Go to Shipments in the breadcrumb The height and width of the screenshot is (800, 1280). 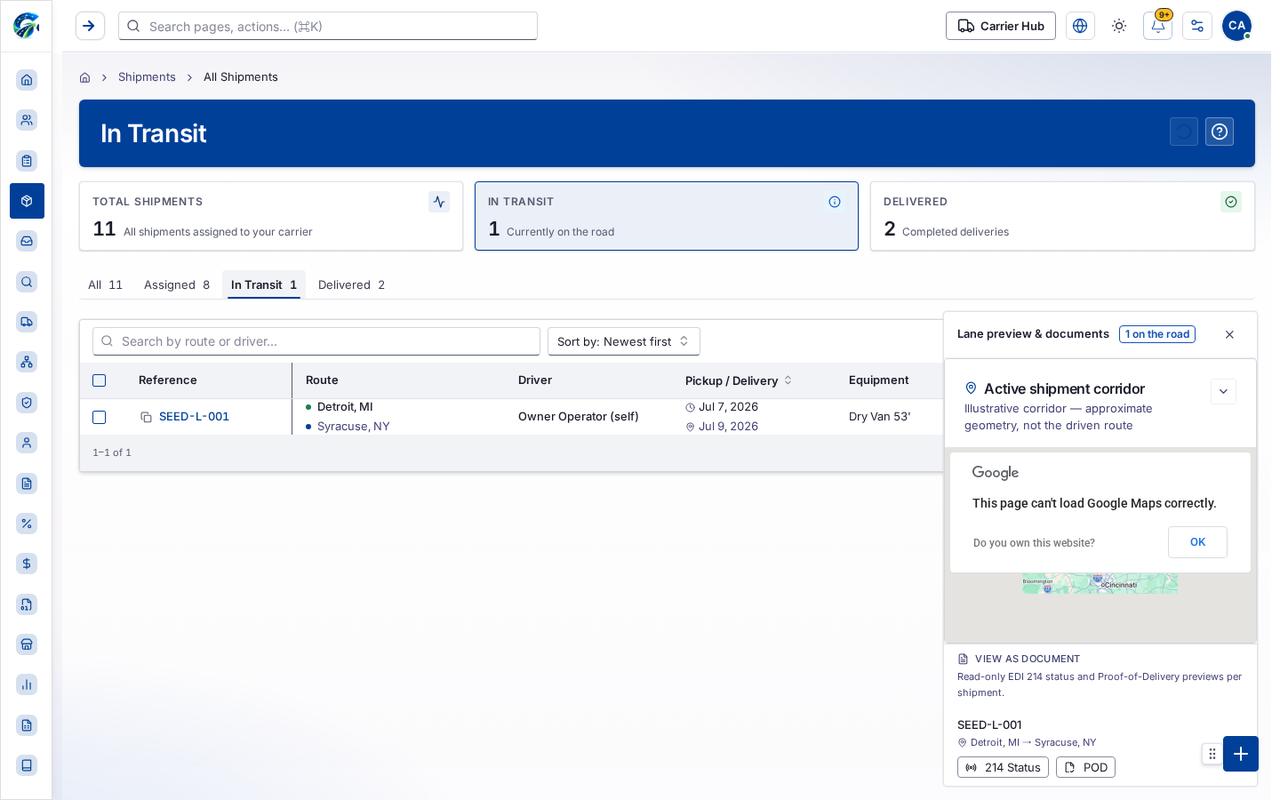click(147, 77)
